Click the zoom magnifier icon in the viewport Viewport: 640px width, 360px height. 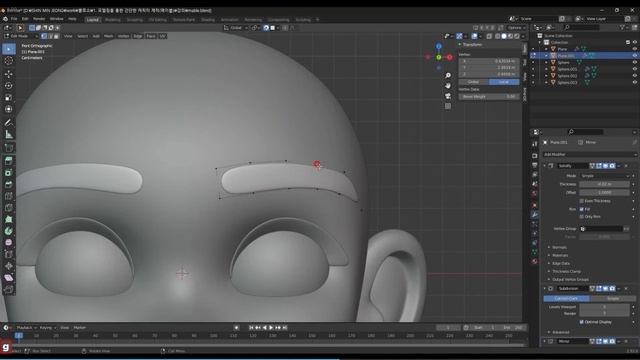(448, 76)
